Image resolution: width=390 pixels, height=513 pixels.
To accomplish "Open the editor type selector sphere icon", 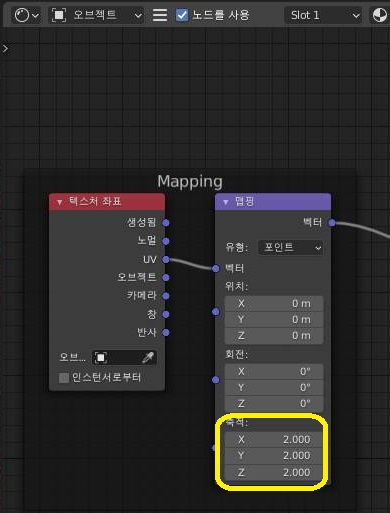I will click(x=26, y=15).
